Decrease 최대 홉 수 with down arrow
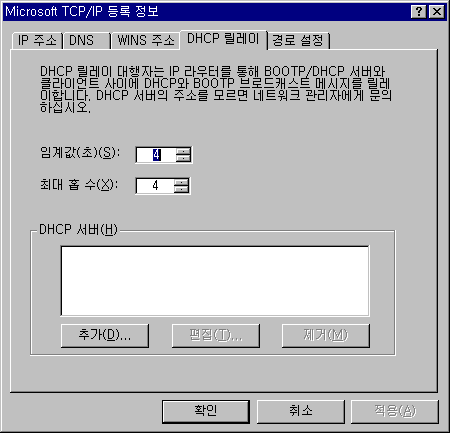 (181, 189)
